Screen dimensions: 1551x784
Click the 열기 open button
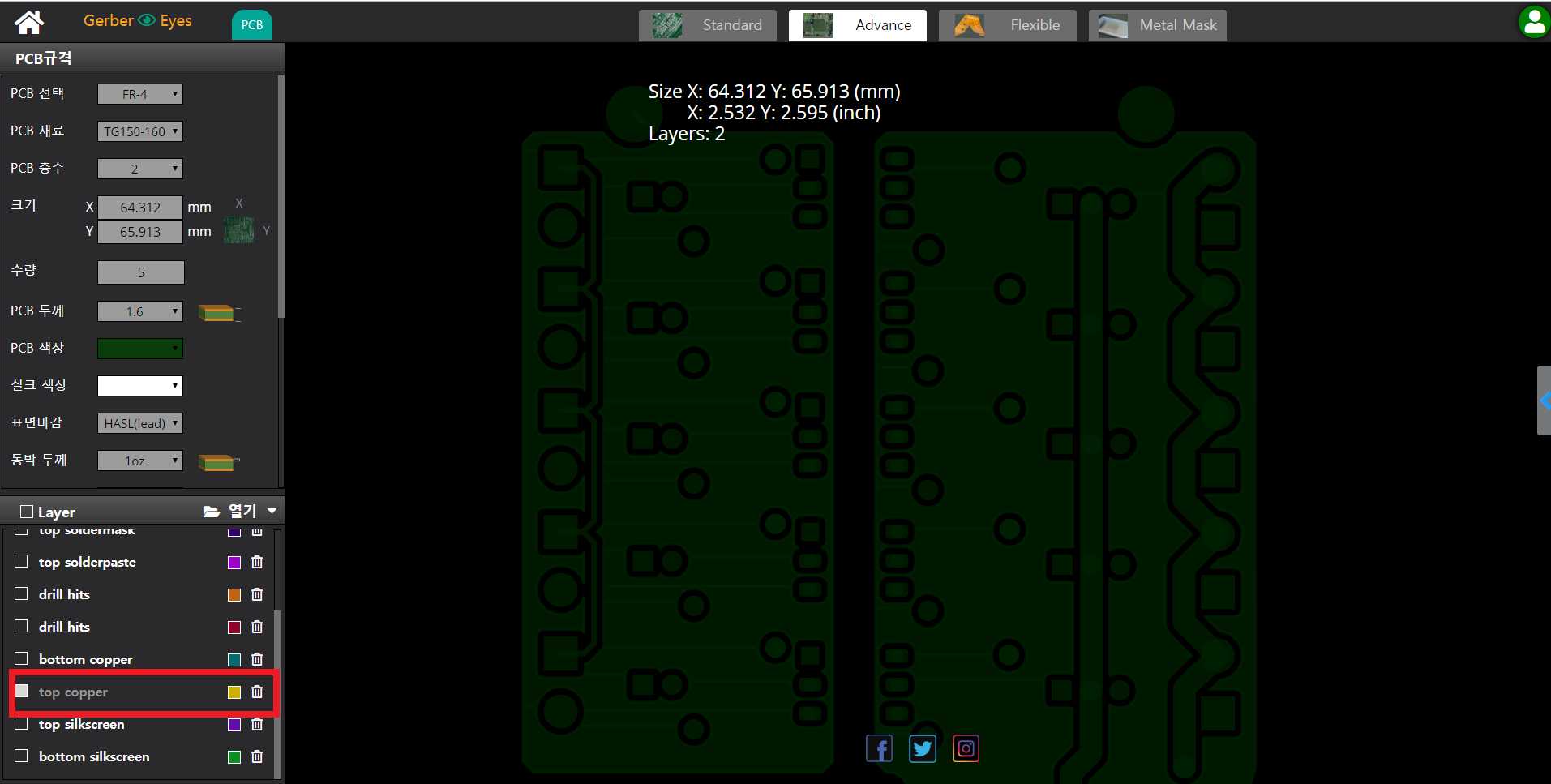[x=242, y=512]
